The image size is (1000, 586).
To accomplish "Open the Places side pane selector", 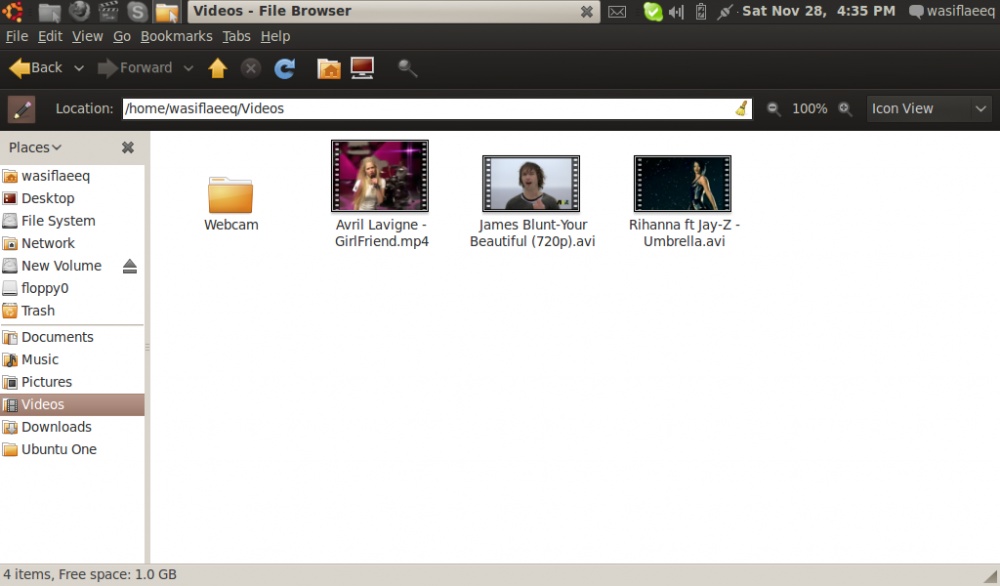I will click(35, 147).
